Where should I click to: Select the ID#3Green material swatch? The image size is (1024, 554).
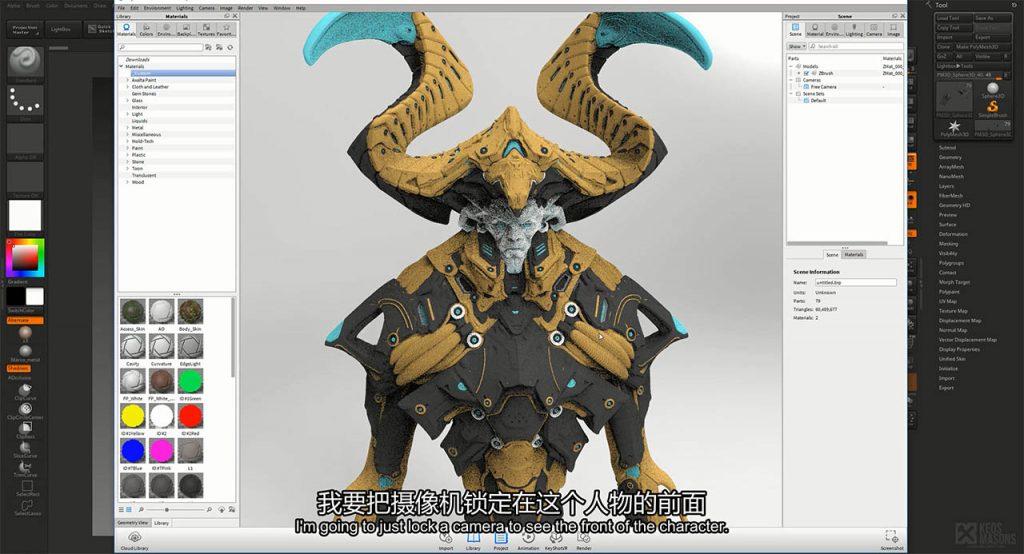[190, 382]
